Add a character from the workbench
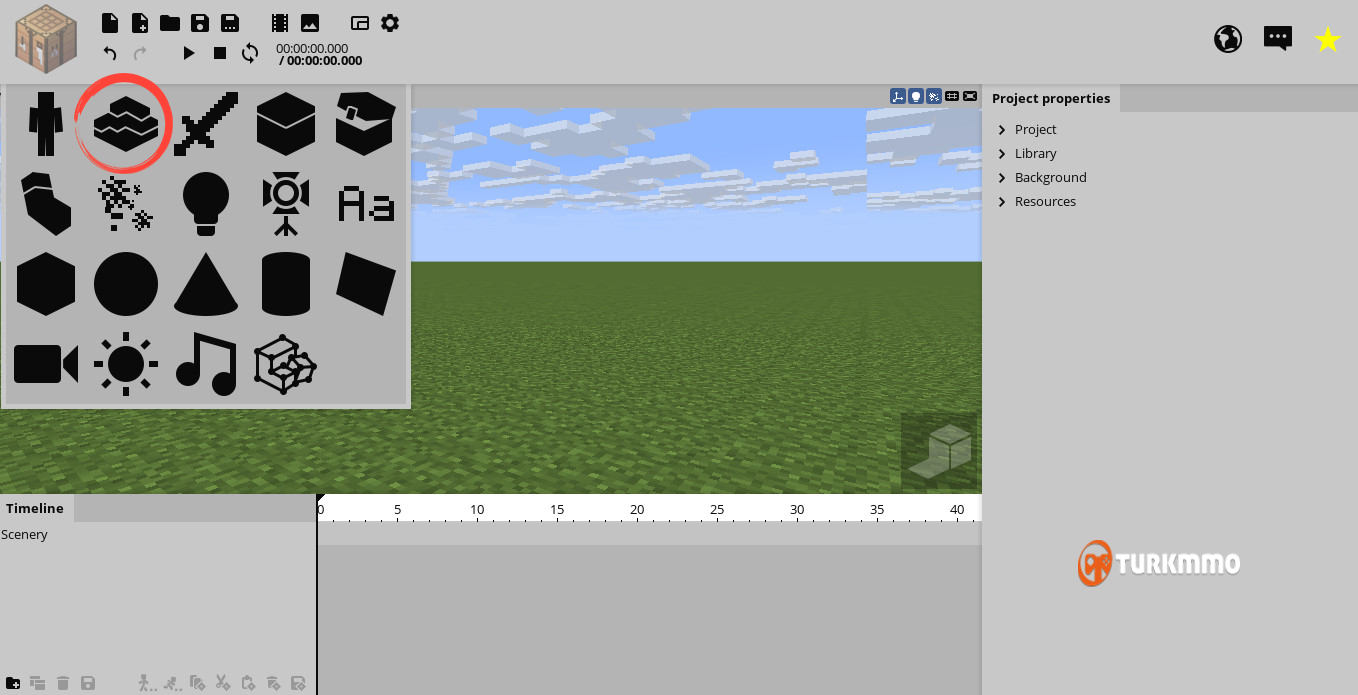1358x695 pixels. [x=45, y=124]
